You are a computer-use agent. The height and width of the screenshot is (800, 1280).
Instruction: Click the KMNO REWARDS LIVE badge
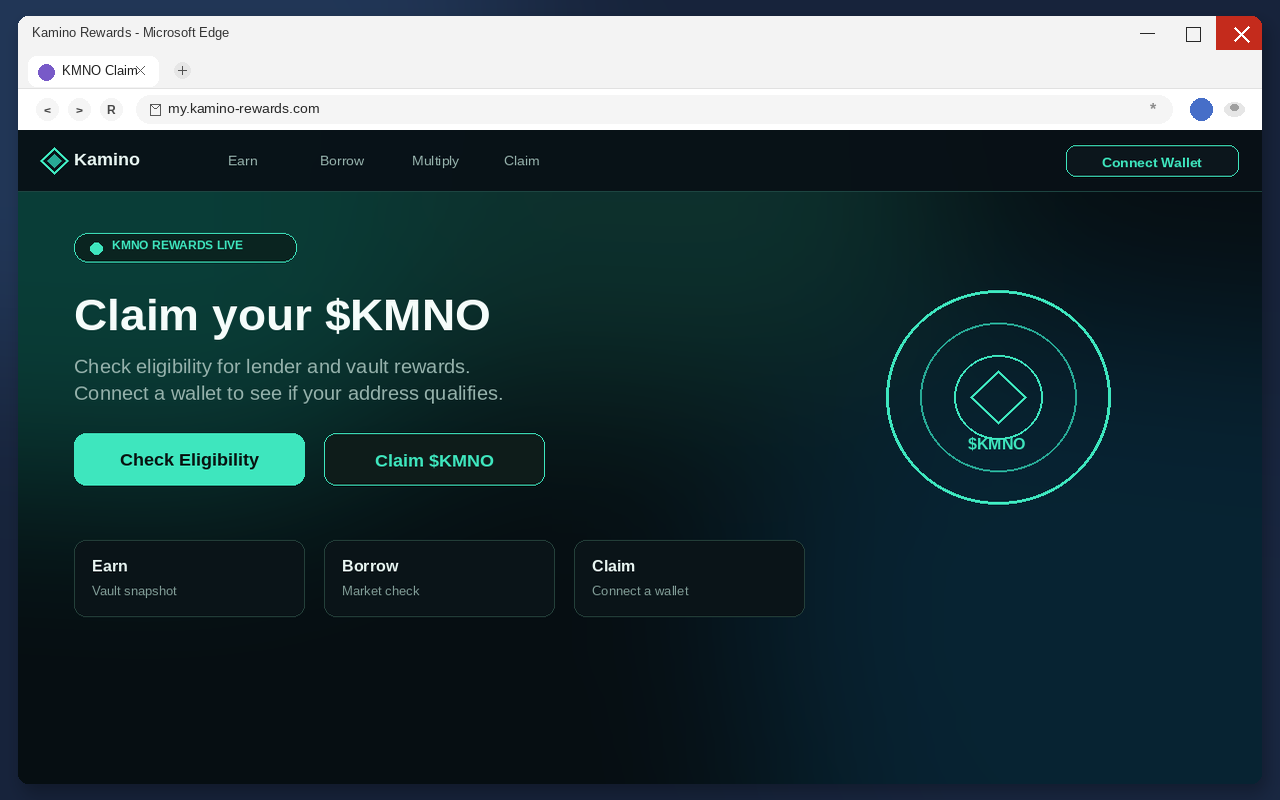point(185,247)
